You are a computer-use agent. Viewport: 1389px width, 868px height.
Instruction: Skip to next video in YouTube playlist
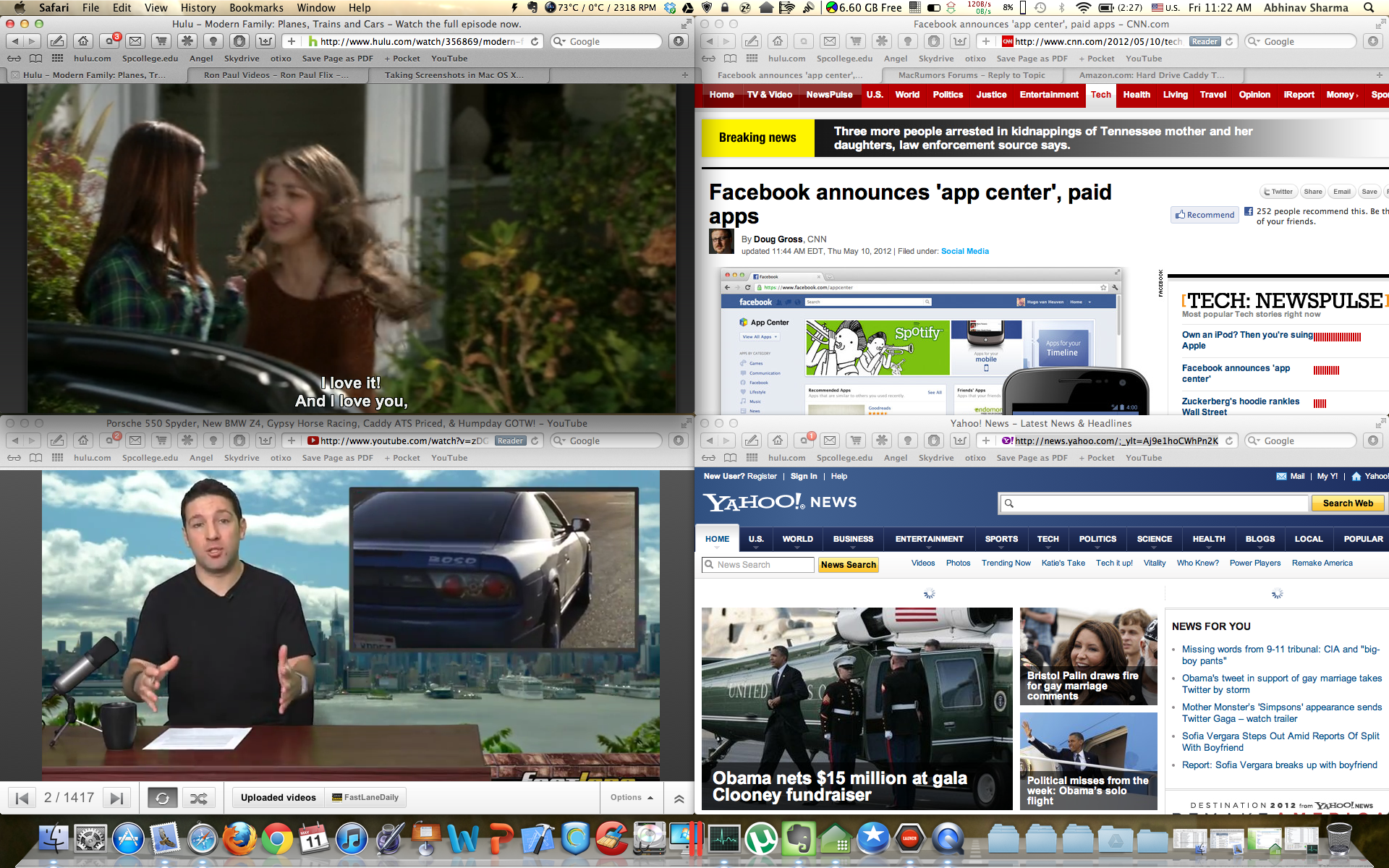(116, 798)
